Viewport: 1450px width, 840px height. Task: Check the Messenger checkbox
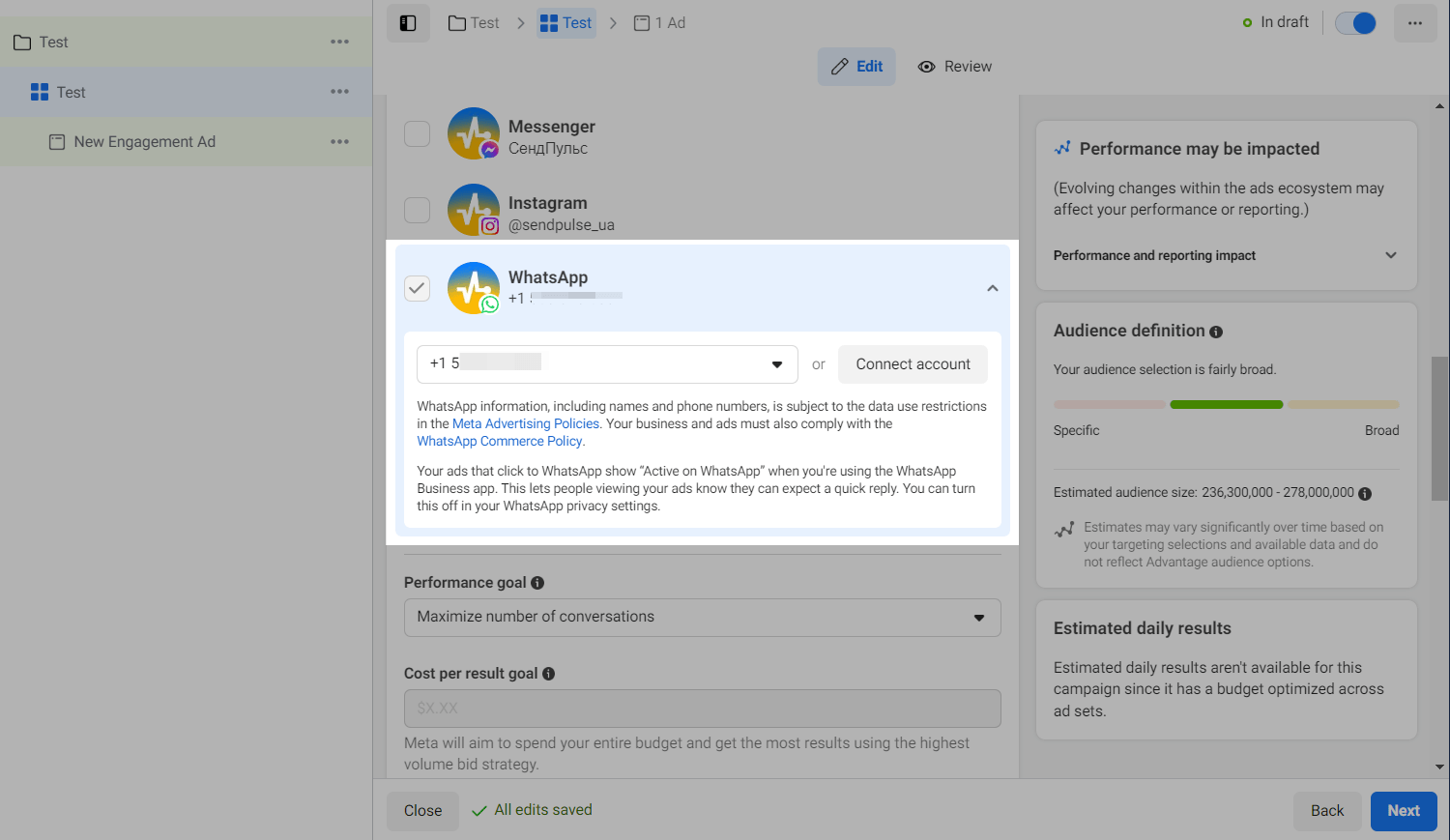click(417, 133)
